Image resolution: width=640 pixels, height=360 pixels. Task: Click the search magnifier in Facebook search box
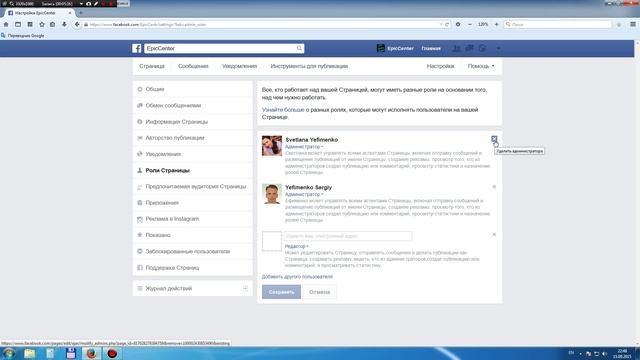pos(299,48)
